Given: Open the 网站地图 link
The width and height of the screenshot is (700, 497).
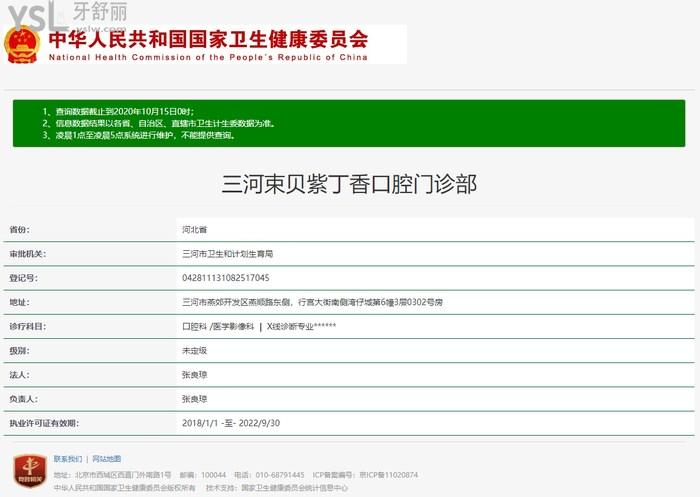Looking at the screenshot, I should coord(107,459).
